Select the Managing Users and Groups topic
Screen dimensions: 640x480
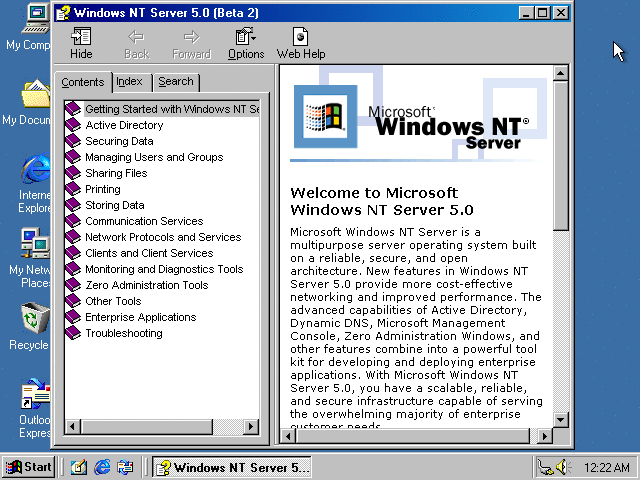[154, 157]
